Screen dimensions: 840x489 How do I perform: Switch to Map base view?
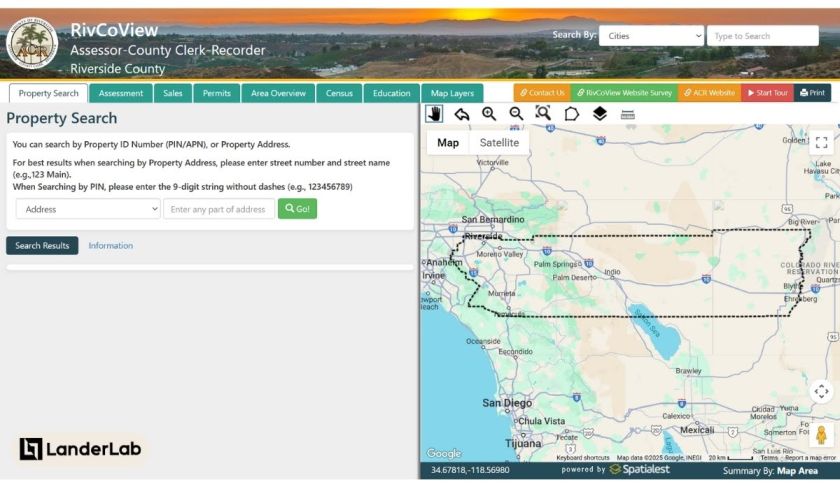pyautogui.click(x=448, y=142)
